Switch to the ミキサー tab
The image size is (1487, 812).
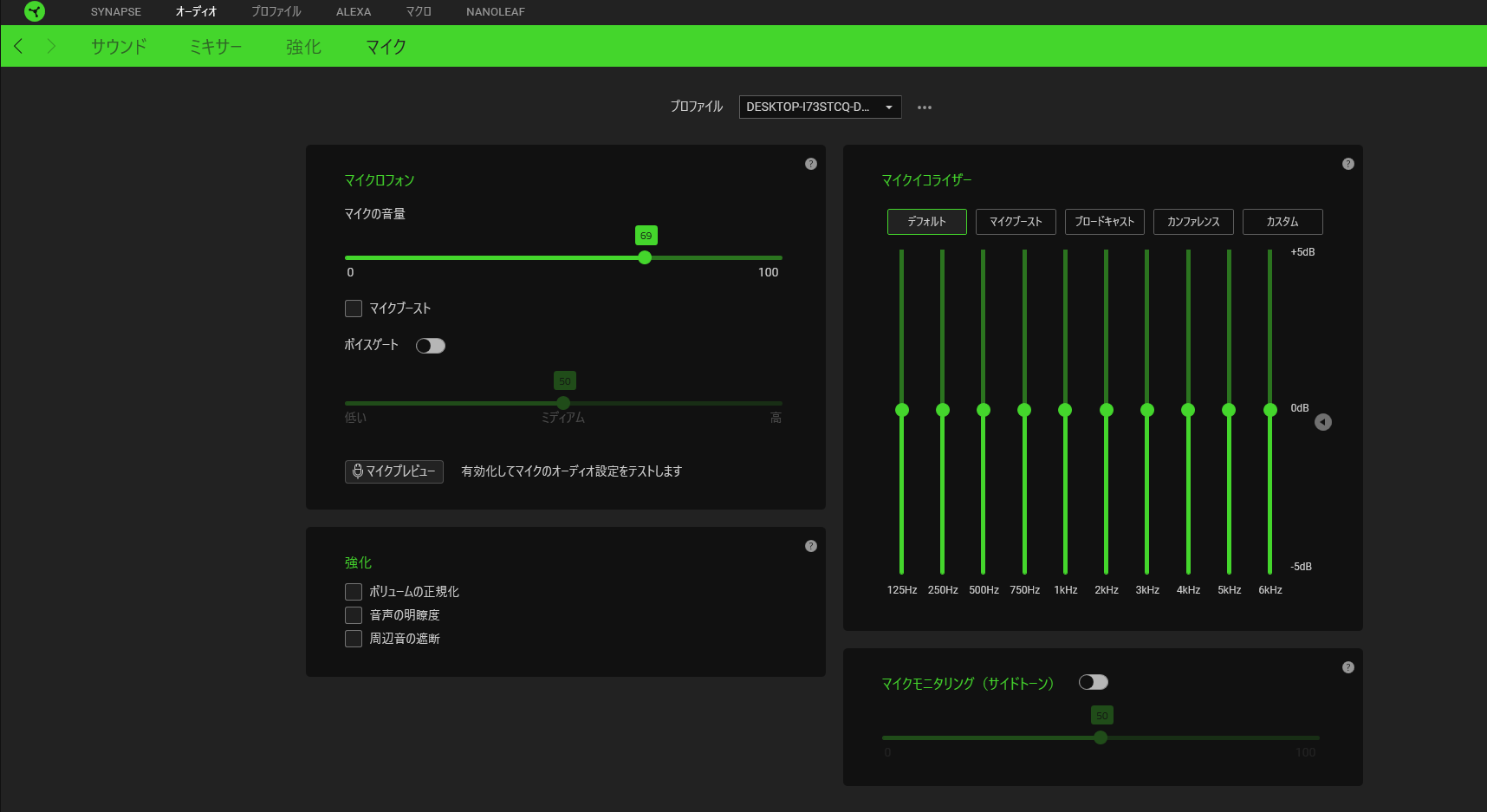click(x=216, y=47)
